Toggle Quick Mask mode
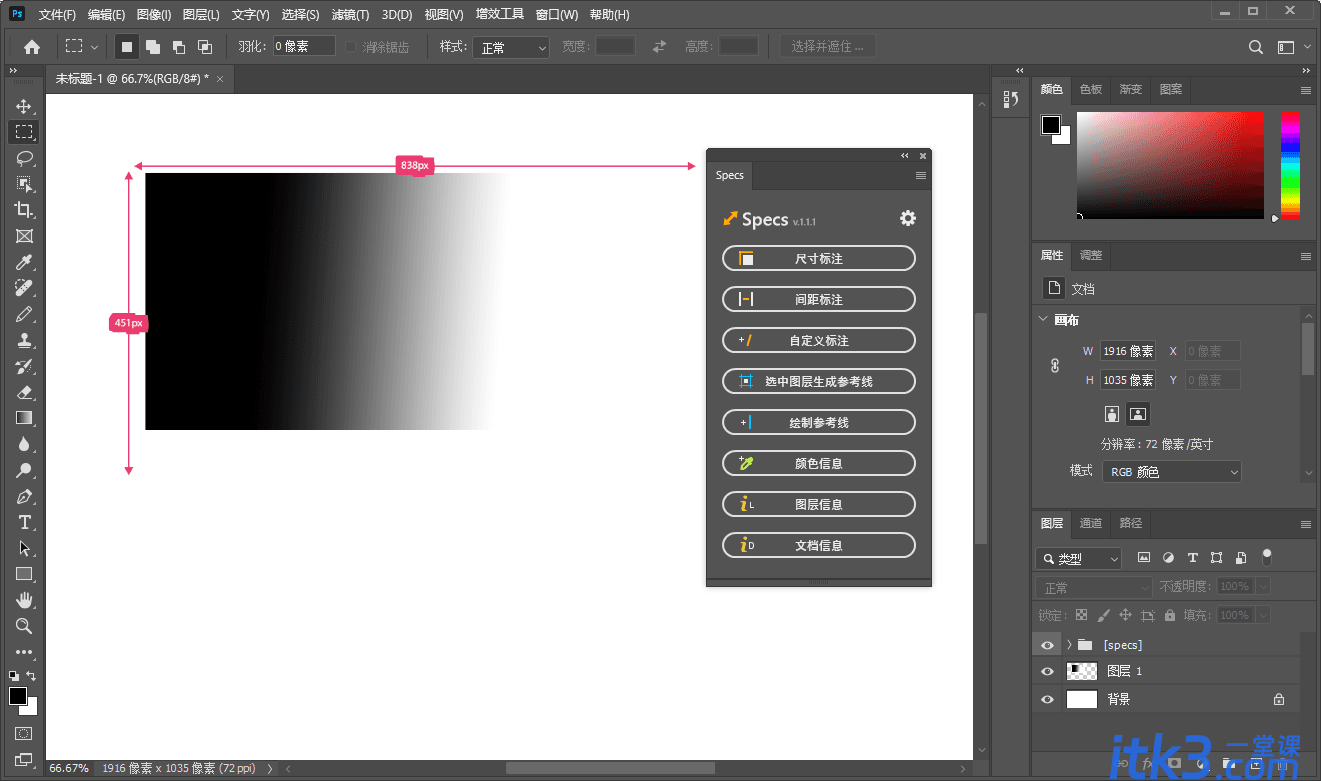 click(x=24, y=734)
